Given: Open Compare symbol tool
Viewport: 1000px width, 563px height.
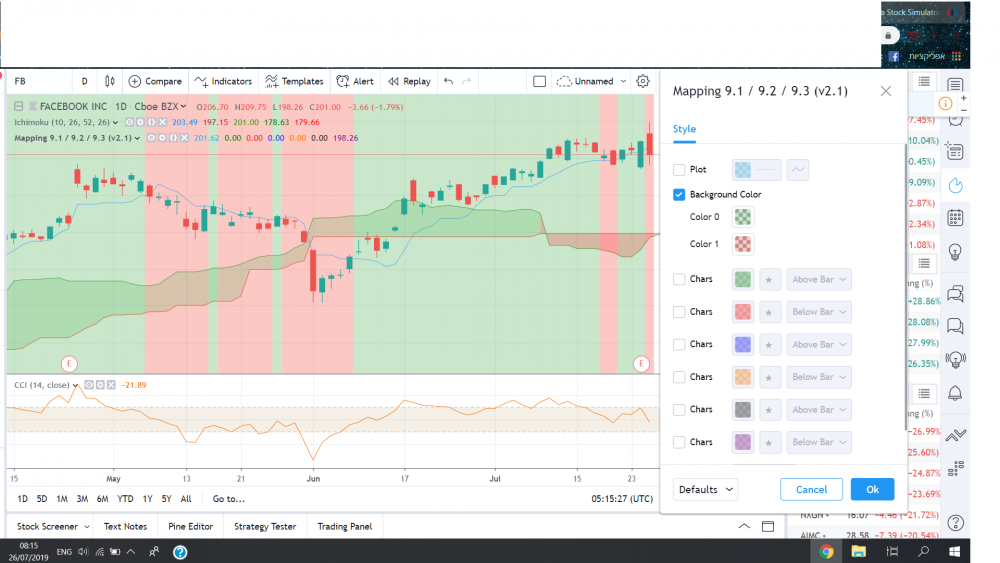Looking at the screenshot, I should [x=155, y=81].
